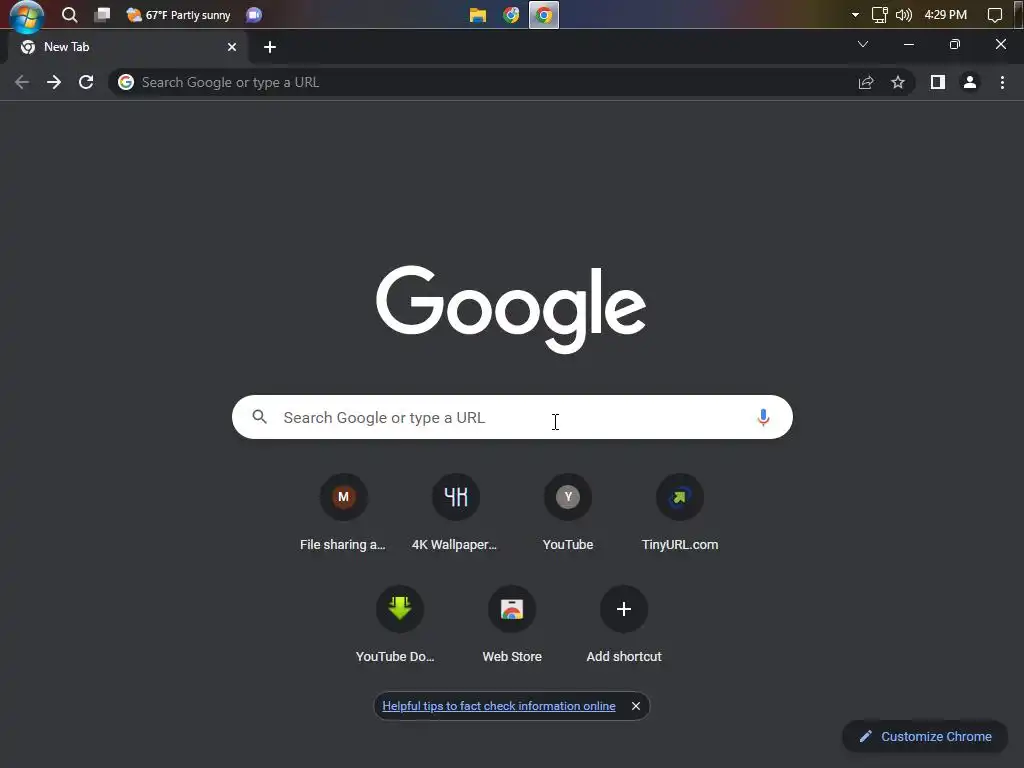Open 4K Wallpaper shortcut
The height and width of the screenshot is (768, 1024).
455,513
